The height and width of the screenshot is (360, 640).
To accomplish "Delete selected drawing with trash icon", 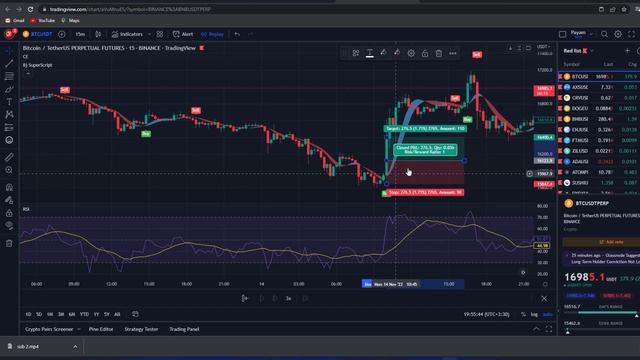I will point(439,53).
